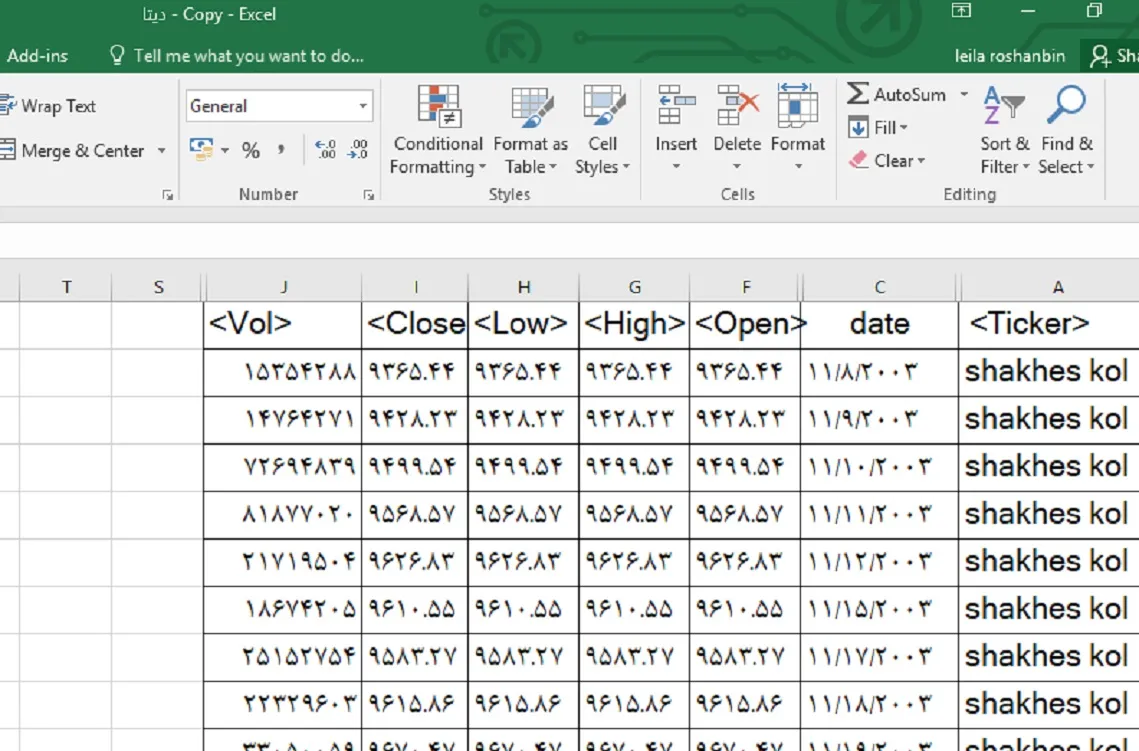Image resolution: width=1139 pixels, height=751 pixels.
Task: Open Conditional Formatting menu
Action: click(x=437, y=130)
